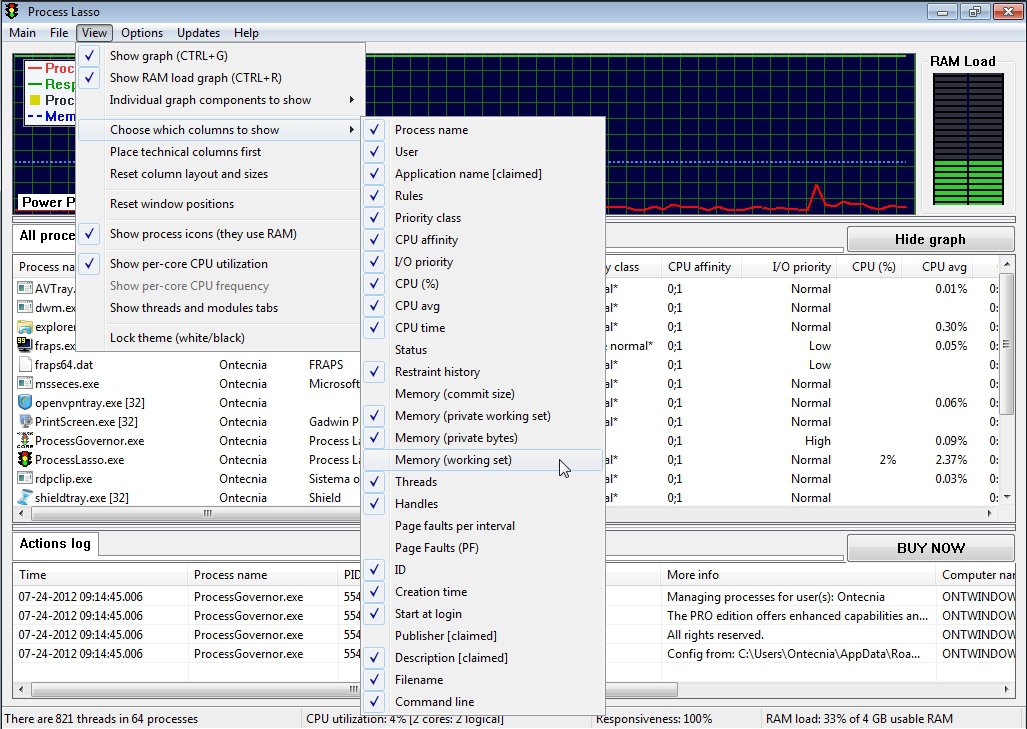Open the File menu

pos(59,33)
